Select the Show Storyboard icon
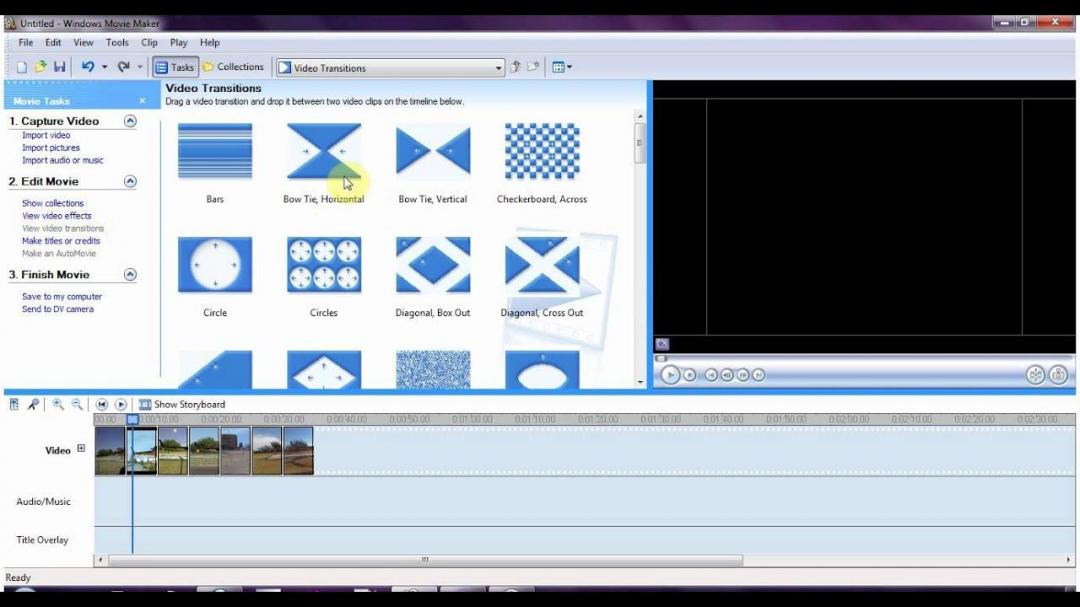The width and height of the screenshot is (1080, 607). (x=145, y=404)
